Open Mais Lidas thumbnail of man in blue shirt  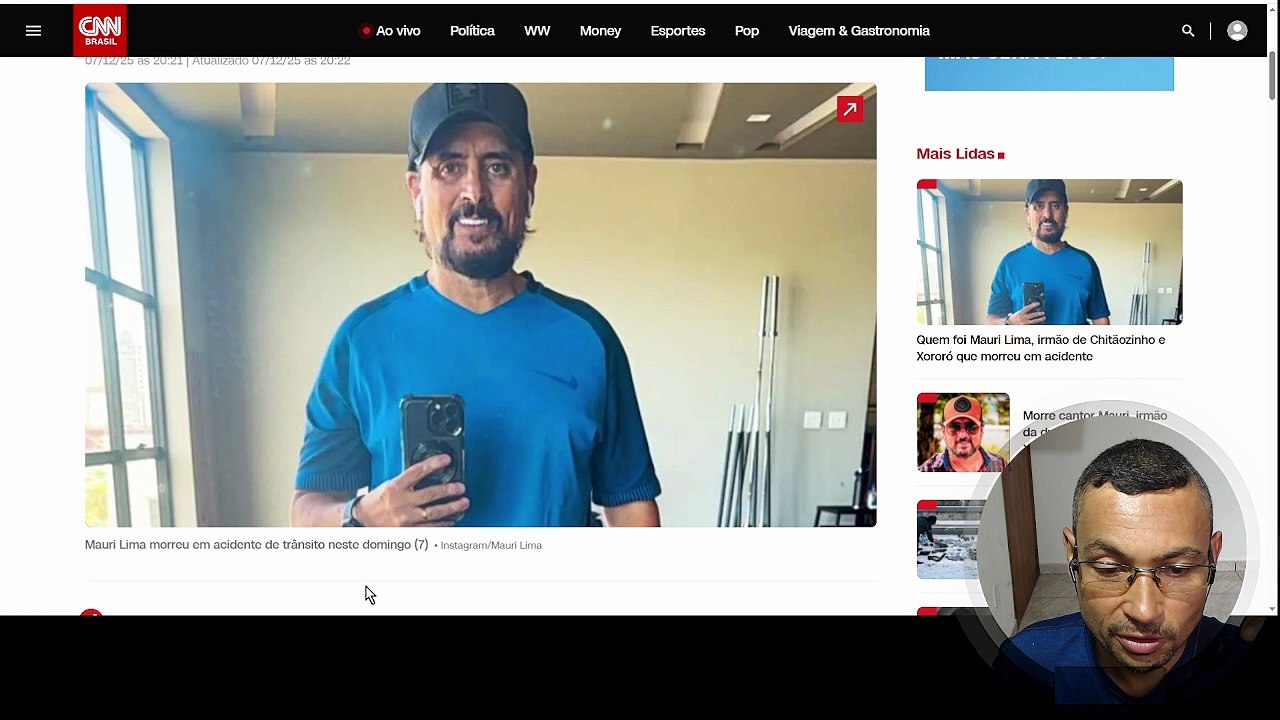tap(1049, 252)
